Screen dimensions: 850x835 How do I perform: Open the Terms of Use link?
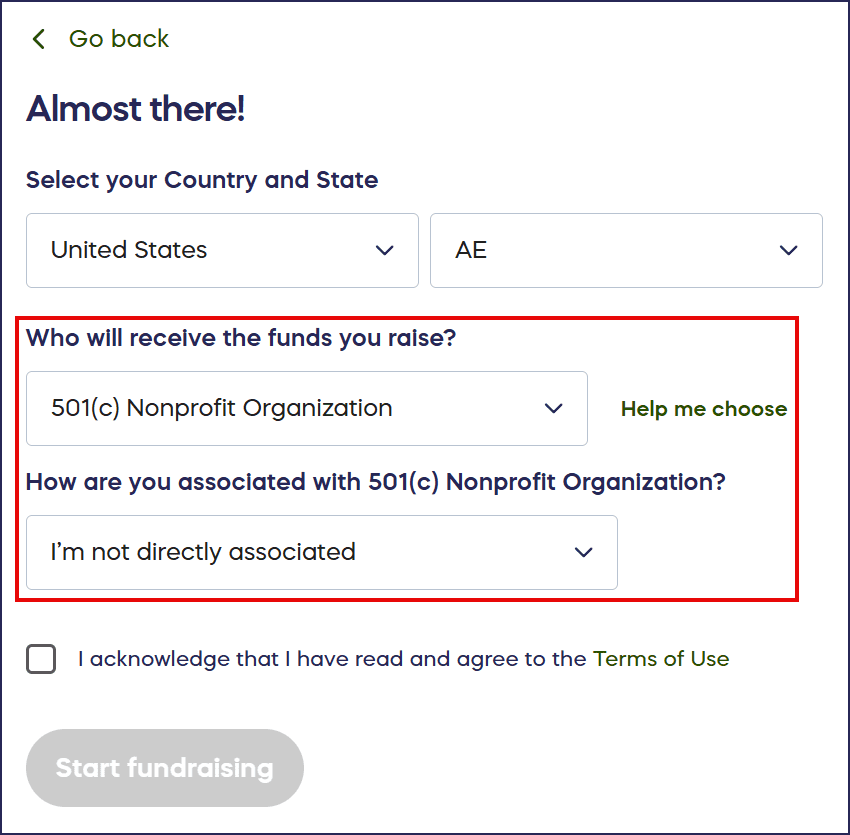[x=661, y=659]
